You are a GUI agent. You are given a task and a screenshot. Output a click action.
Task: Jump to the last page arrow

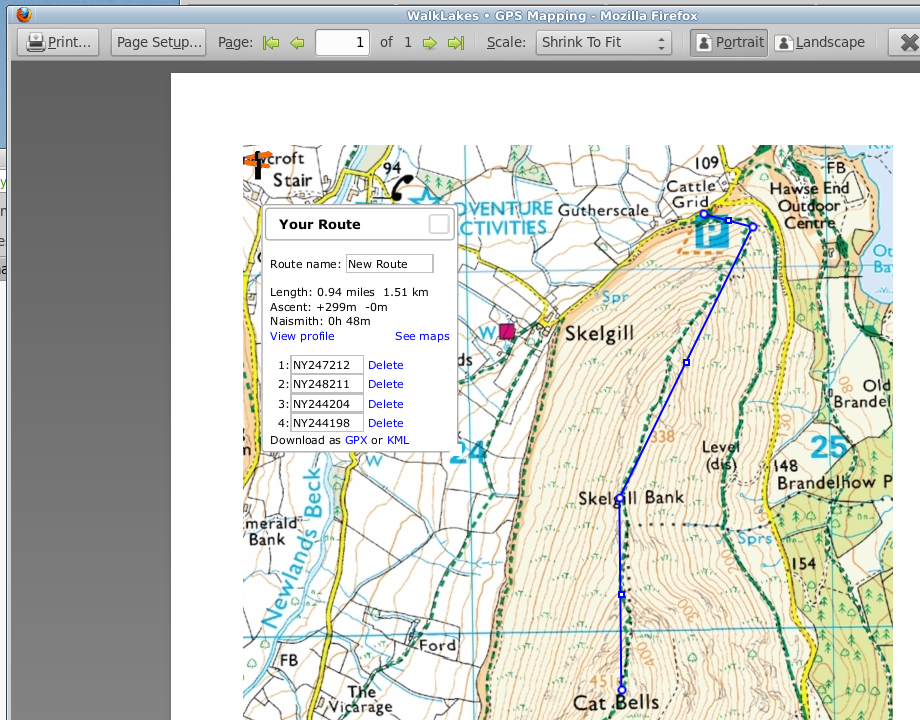[x=456, y=42]
